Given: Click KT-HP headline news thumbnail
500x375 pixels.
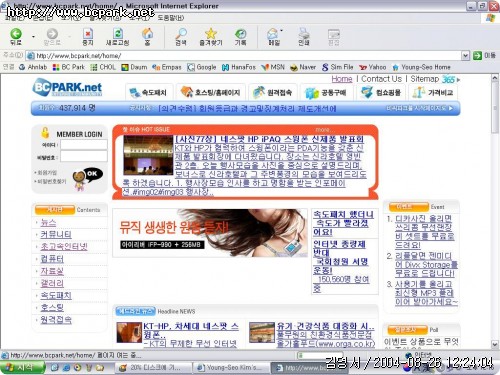Looking at the screenshot, I should point(129,332).
